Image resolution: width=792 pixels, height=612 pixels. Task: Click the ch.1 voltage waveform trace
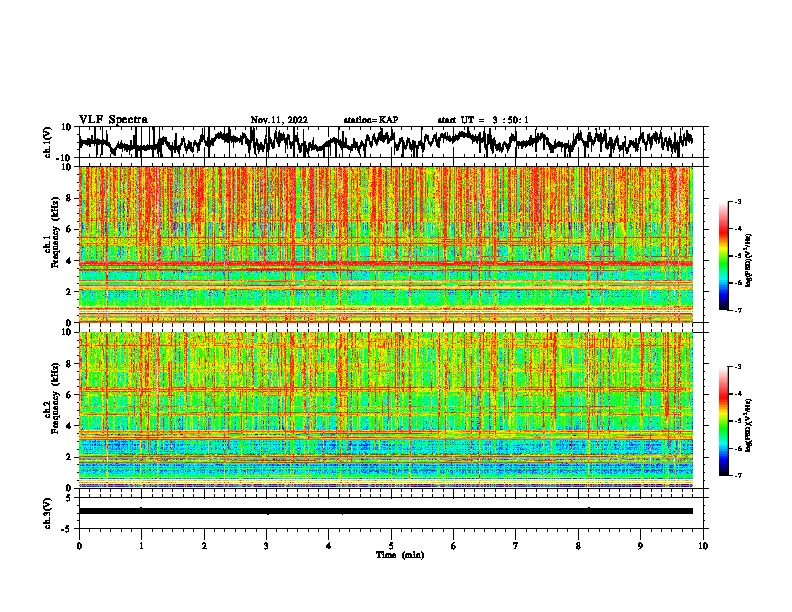[385, 141]
